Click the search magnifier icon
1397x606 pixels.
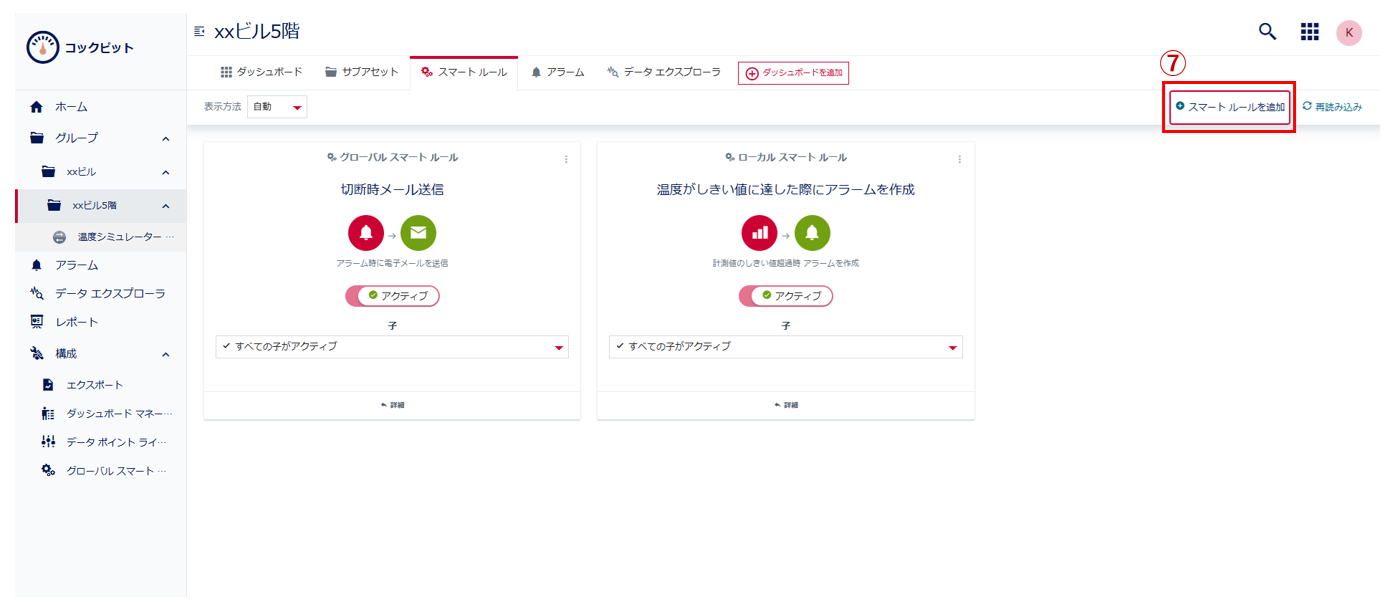(1267, 32)
